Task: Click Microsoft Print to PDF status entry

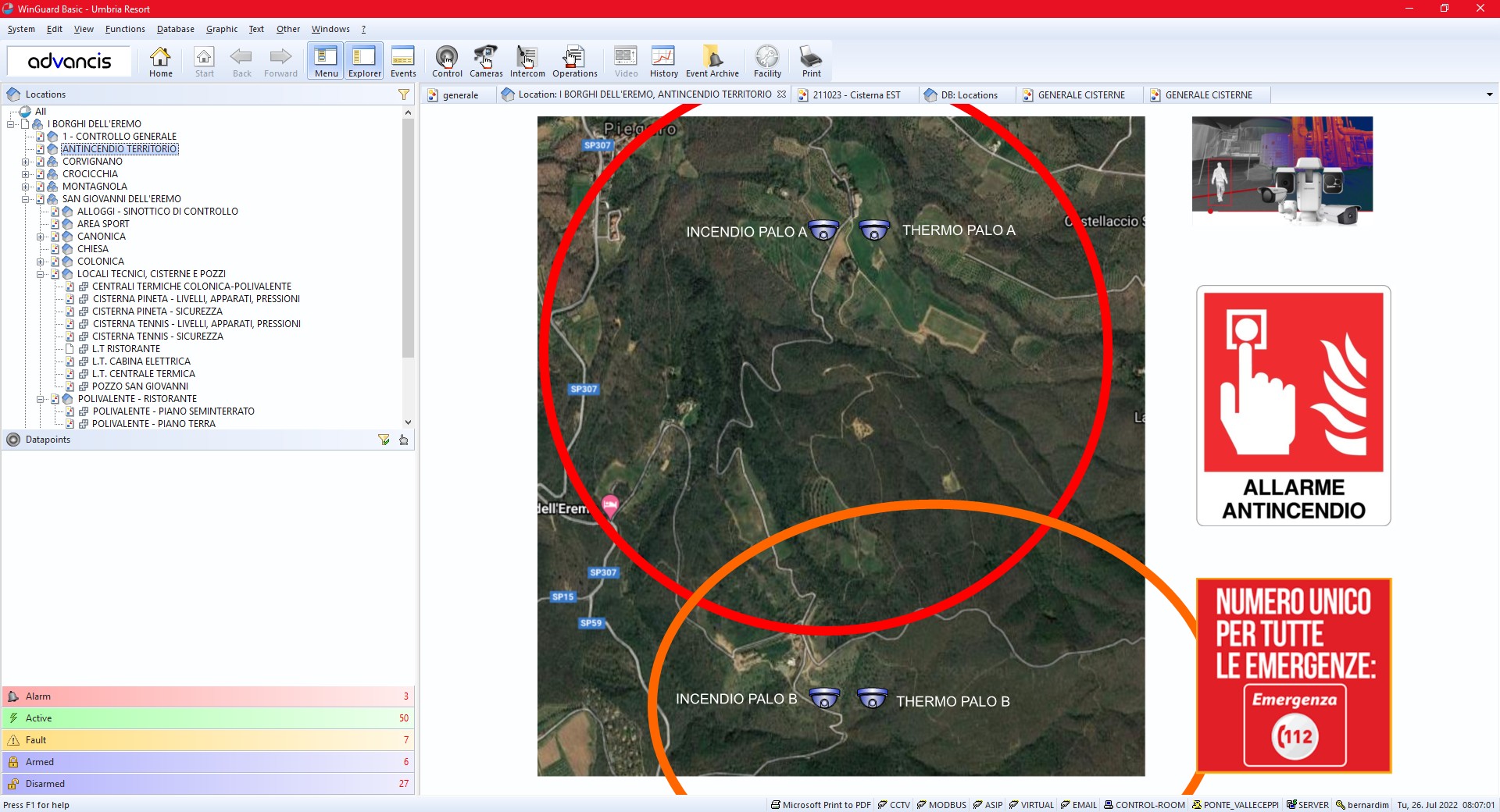Action: 820,805
